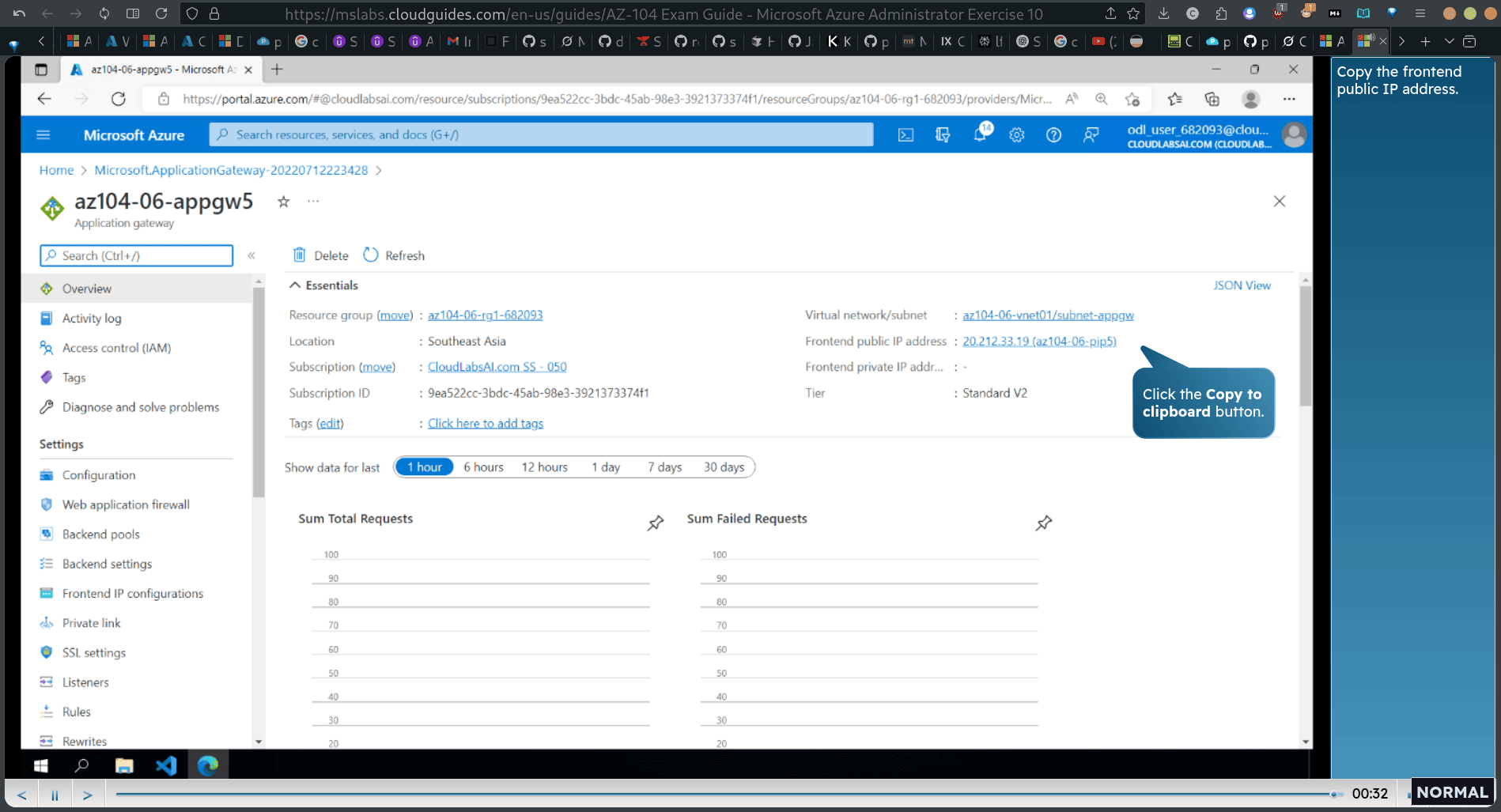Select the 6 hours time range

coord(483,467)
